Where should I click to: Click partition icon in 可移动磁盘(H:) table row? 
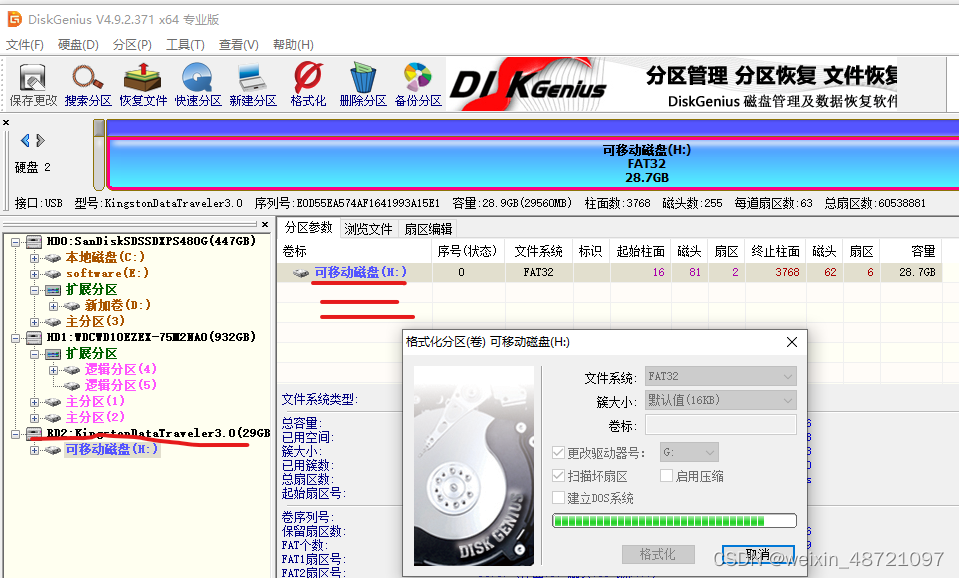click(300, 273)
